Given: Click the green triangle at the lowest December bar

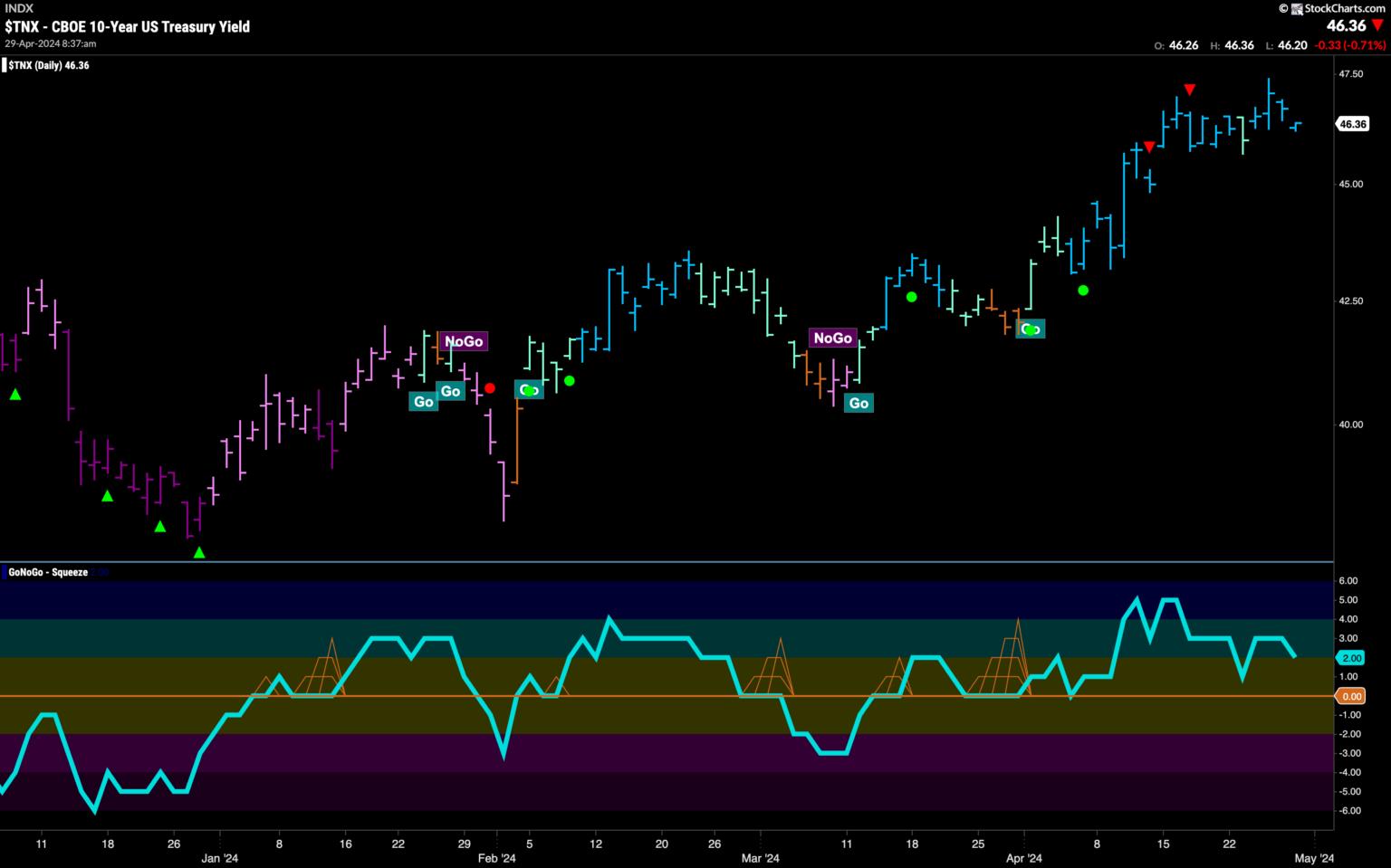Looking at the screenshot, I should click(199, 552).
